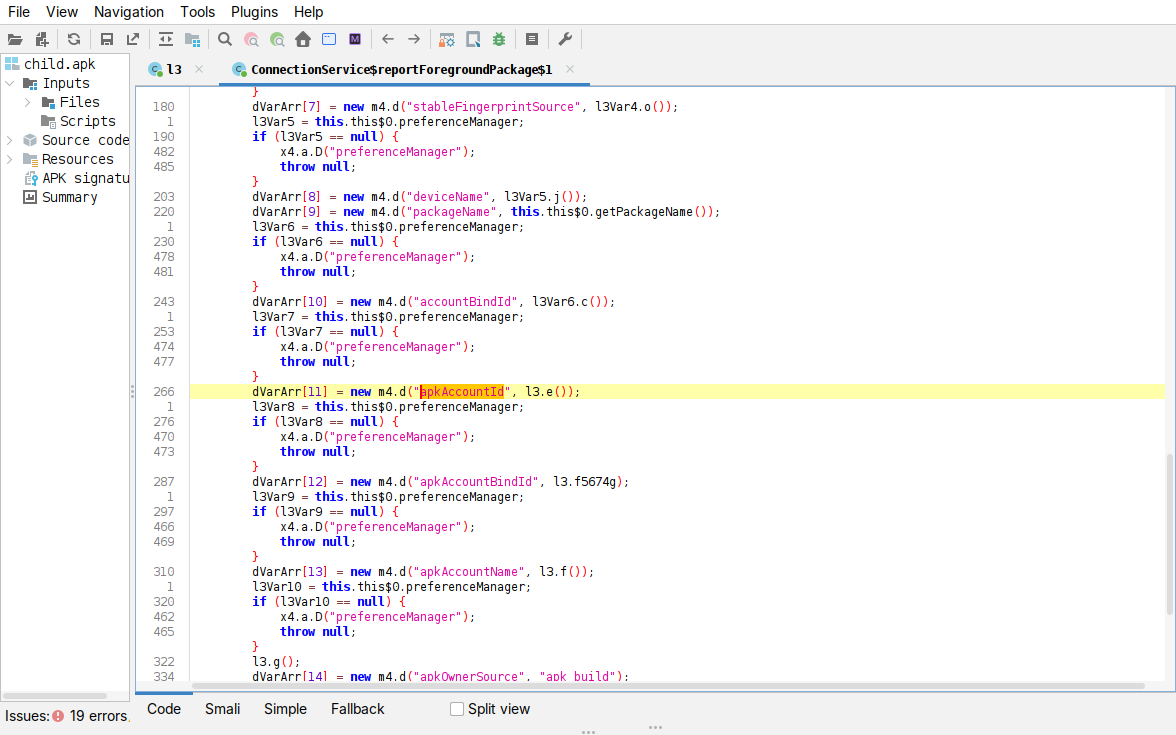Screen dimensions: 1176x735
Task: Navigate back with the left arrow
Action: tap(388, 40)
